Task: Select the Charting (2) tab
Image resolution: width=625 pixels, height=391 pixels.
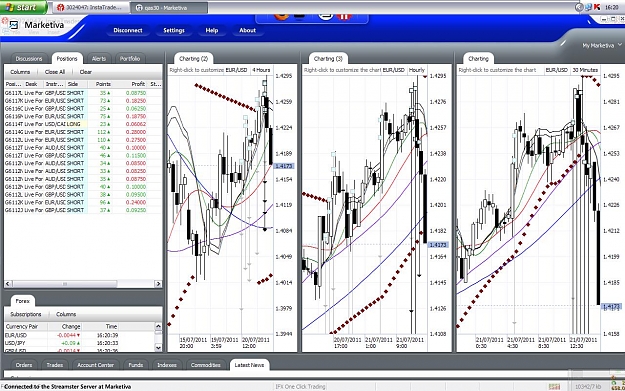Action: [x=193, y=59]
